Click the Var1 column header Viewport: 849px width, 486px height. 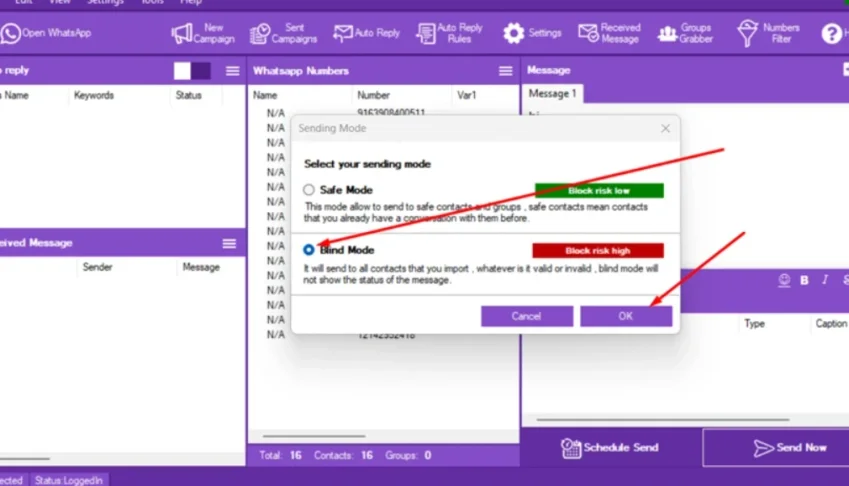(467, 95)
